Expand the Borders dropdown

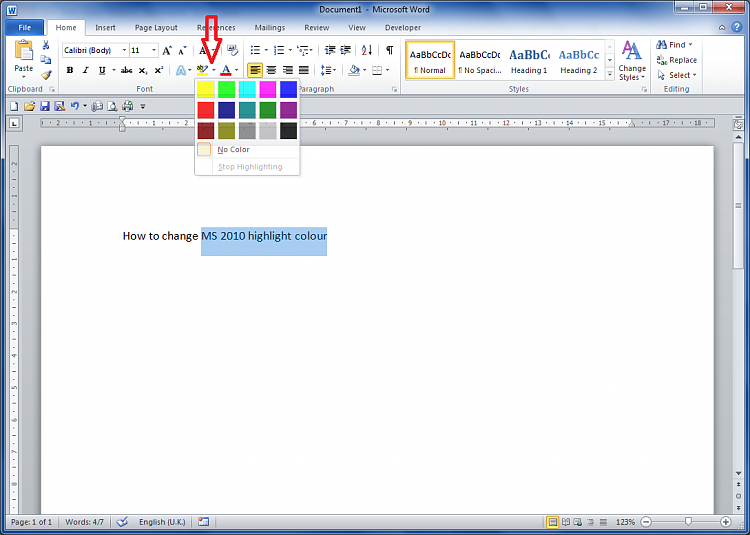coord(387,70)
